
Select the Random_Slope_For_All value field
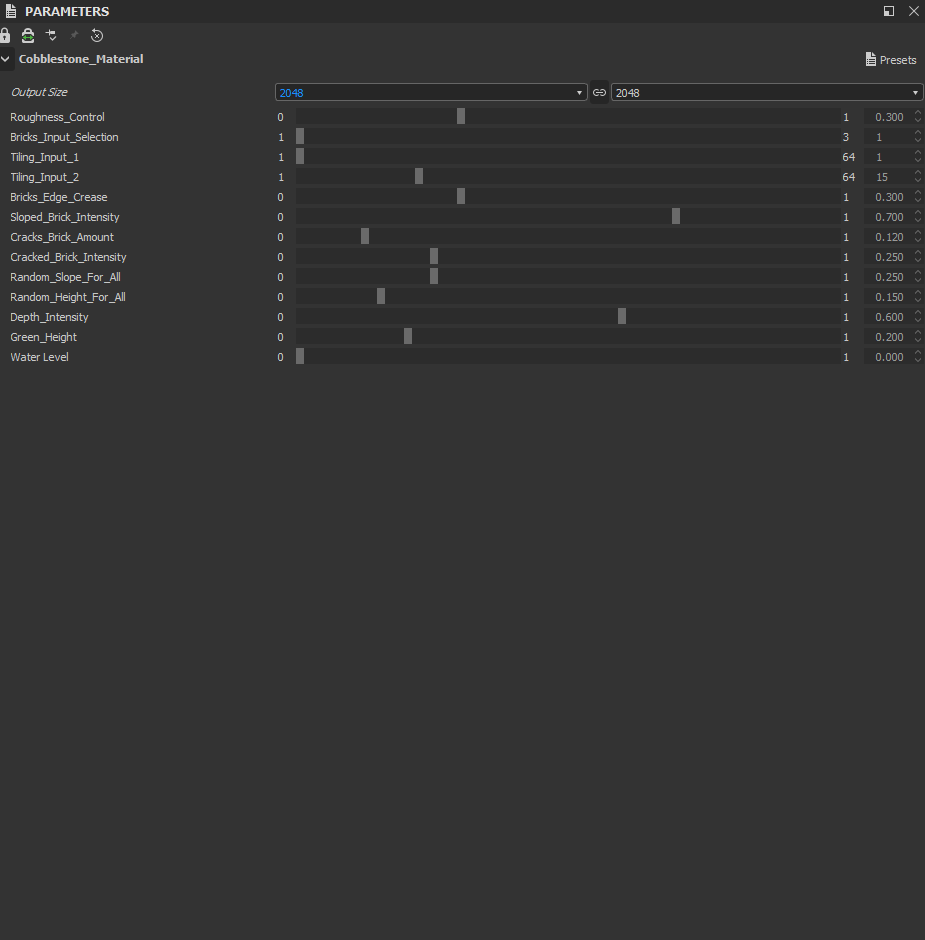pos(888,277)
